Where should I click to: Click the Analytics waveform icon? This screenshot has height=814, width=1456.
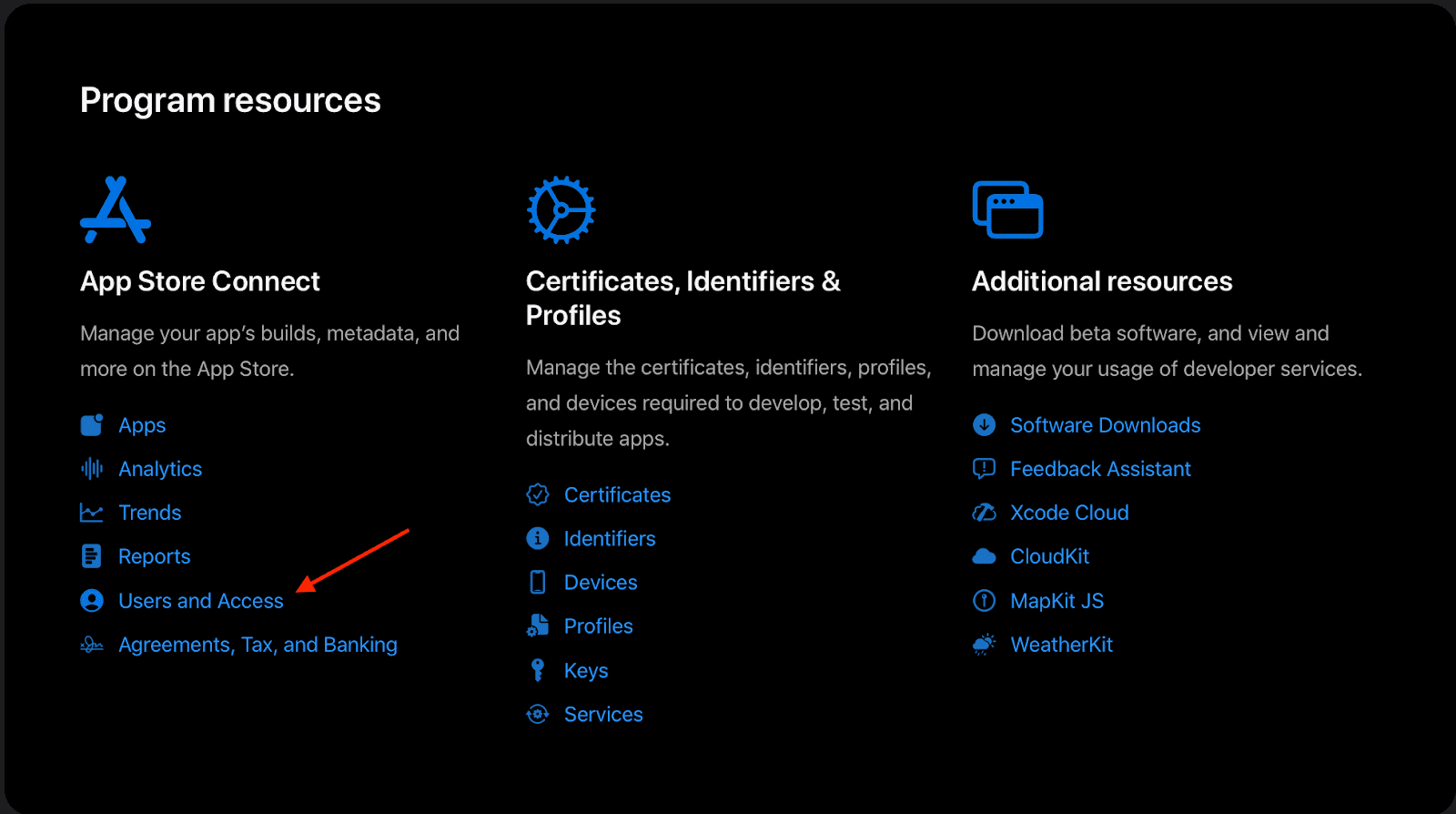point(92,469)
